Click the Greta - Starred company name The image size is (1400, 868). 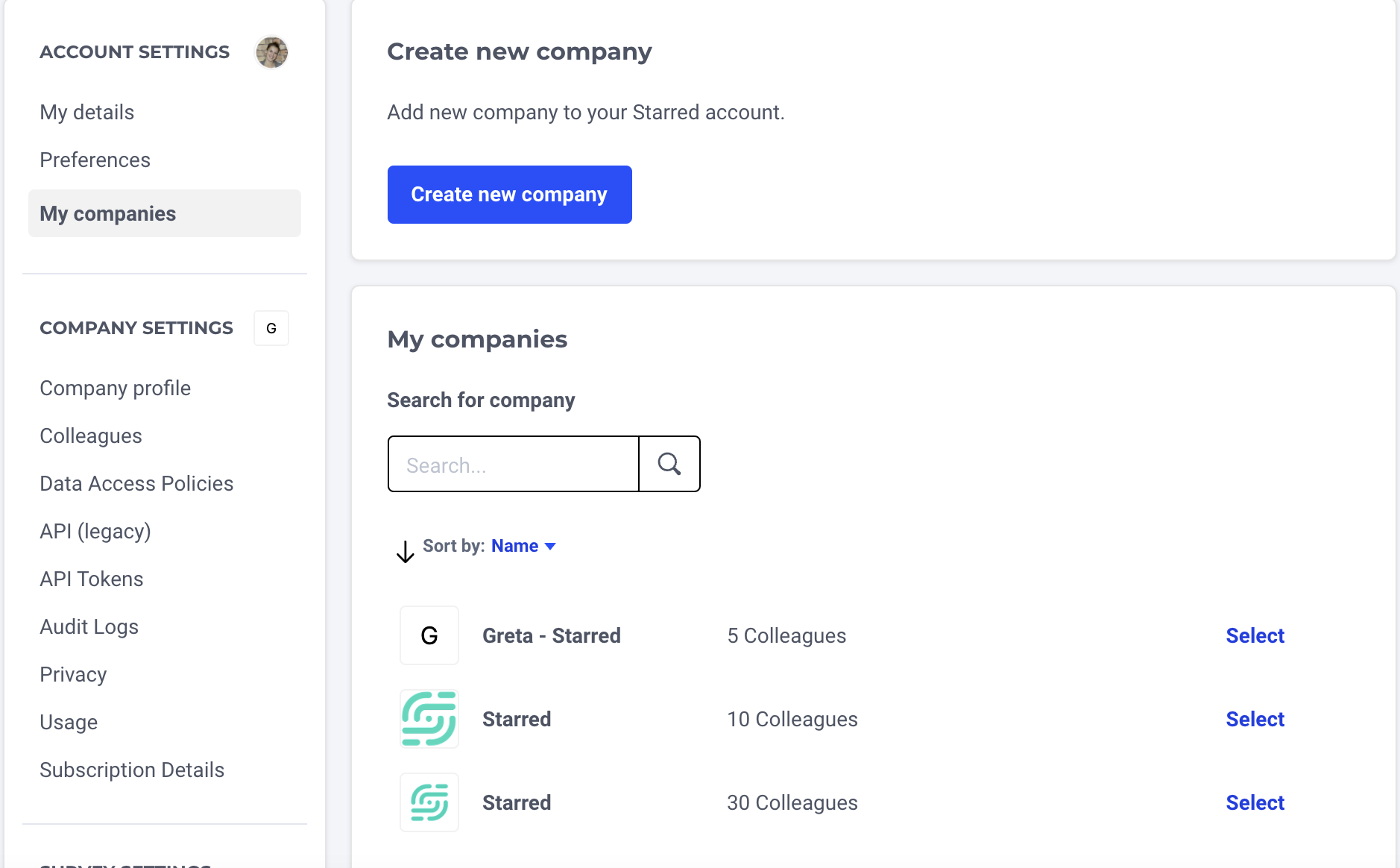coord(552,635)
